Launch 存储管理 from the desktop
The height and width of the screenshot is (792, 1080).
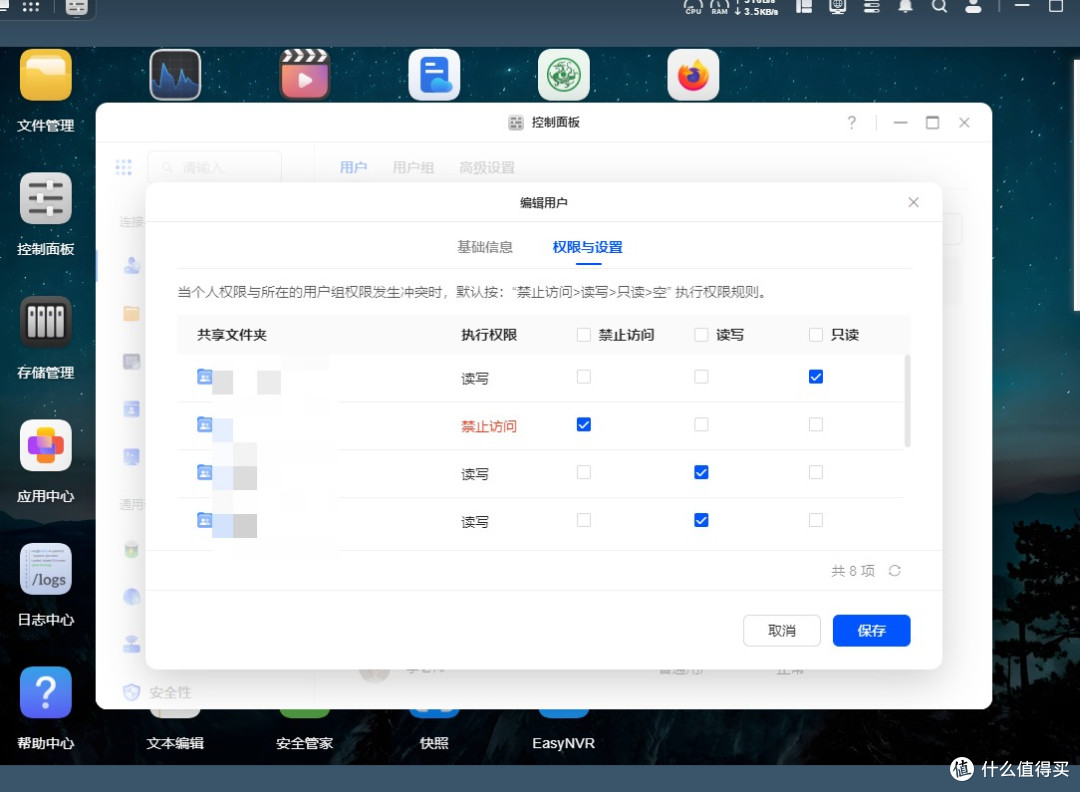45,322
